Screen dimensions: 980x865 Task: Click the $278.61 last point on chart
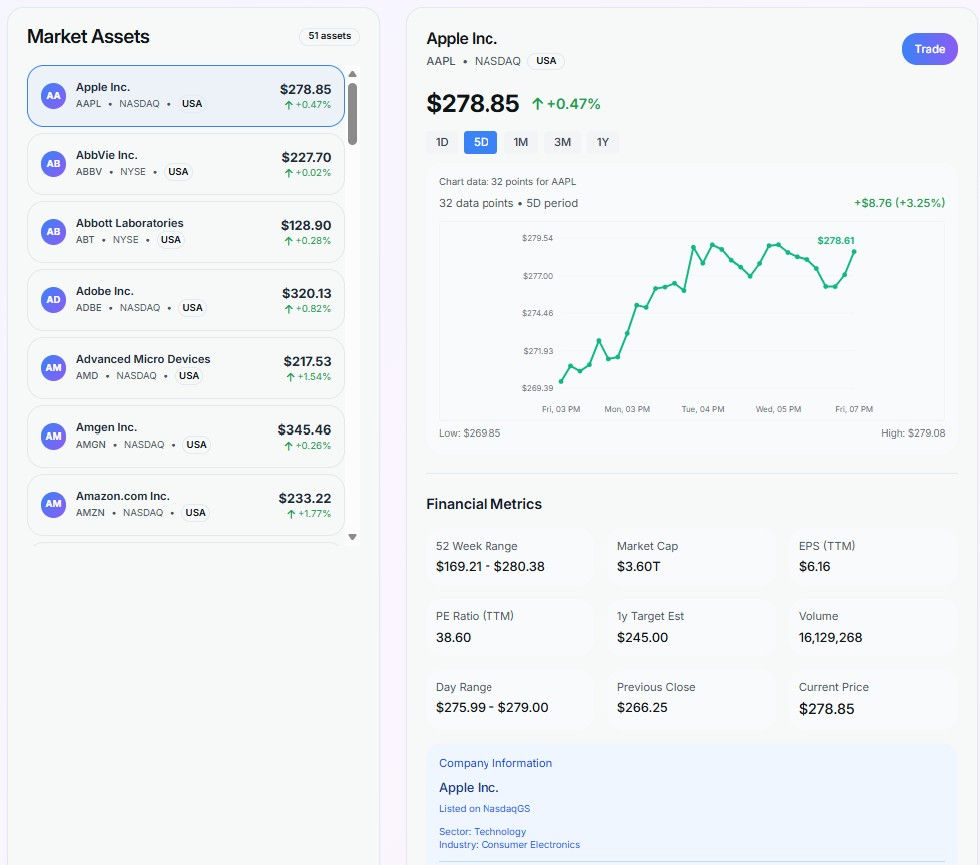coord(854,252)
